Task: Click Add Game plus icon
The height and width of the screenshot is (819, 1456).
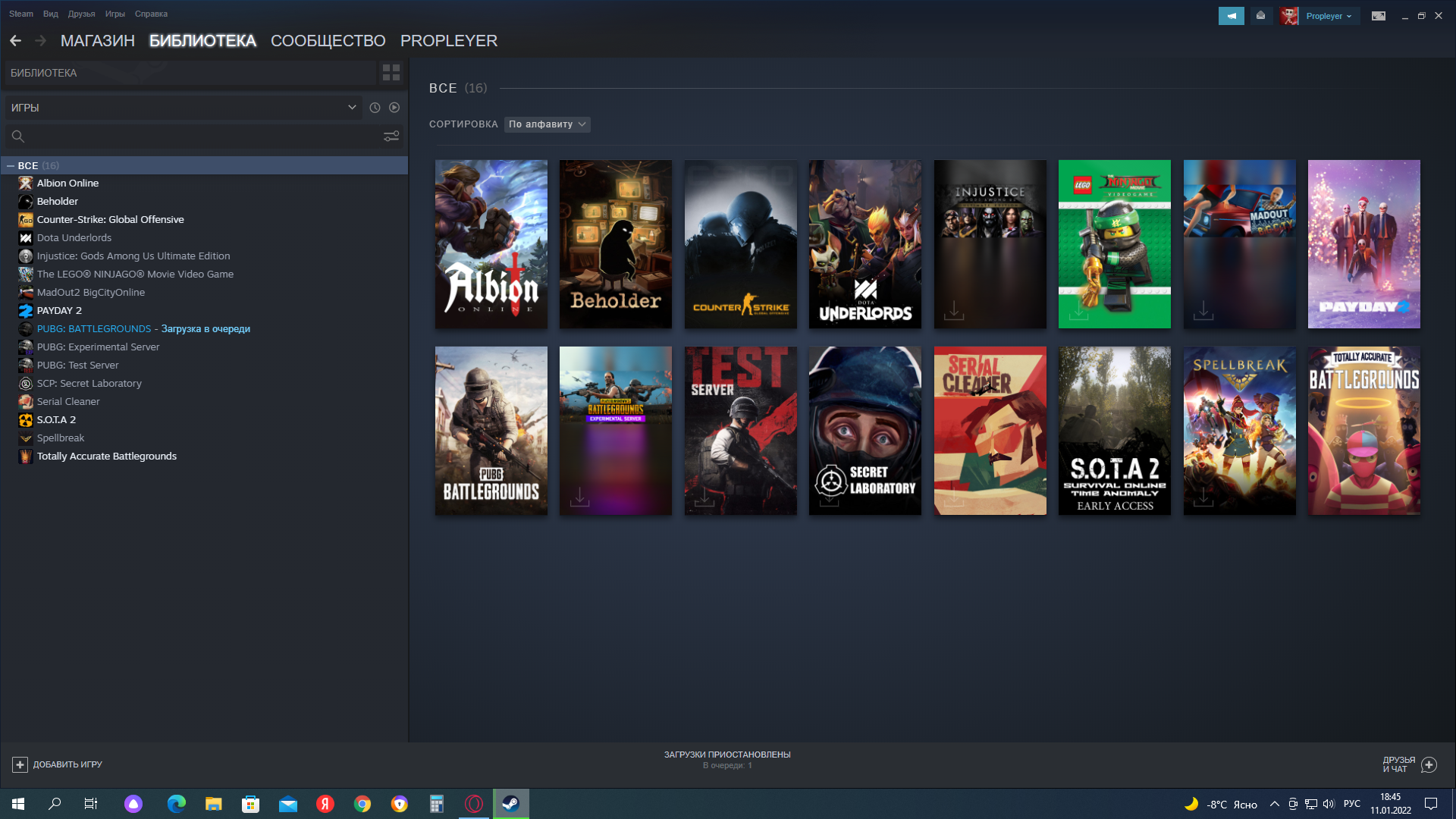Action: tap(20, 764)
